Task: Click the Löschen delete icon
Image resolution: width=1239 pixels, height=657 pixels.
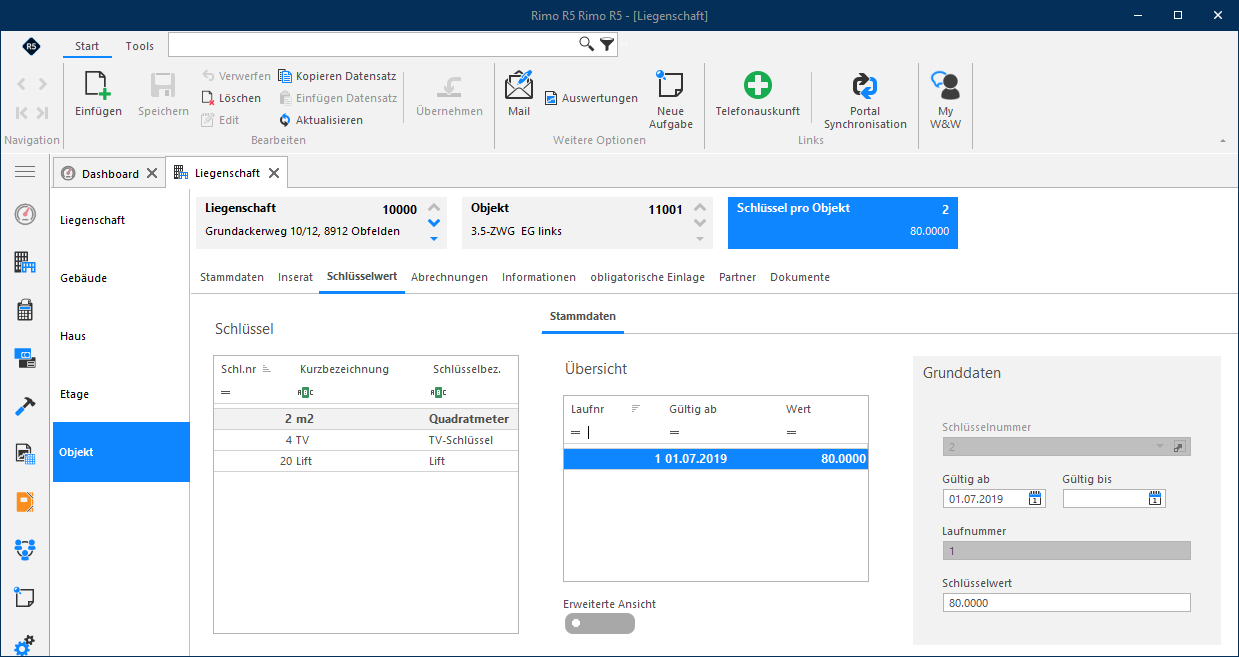Action: coord(208,98)
